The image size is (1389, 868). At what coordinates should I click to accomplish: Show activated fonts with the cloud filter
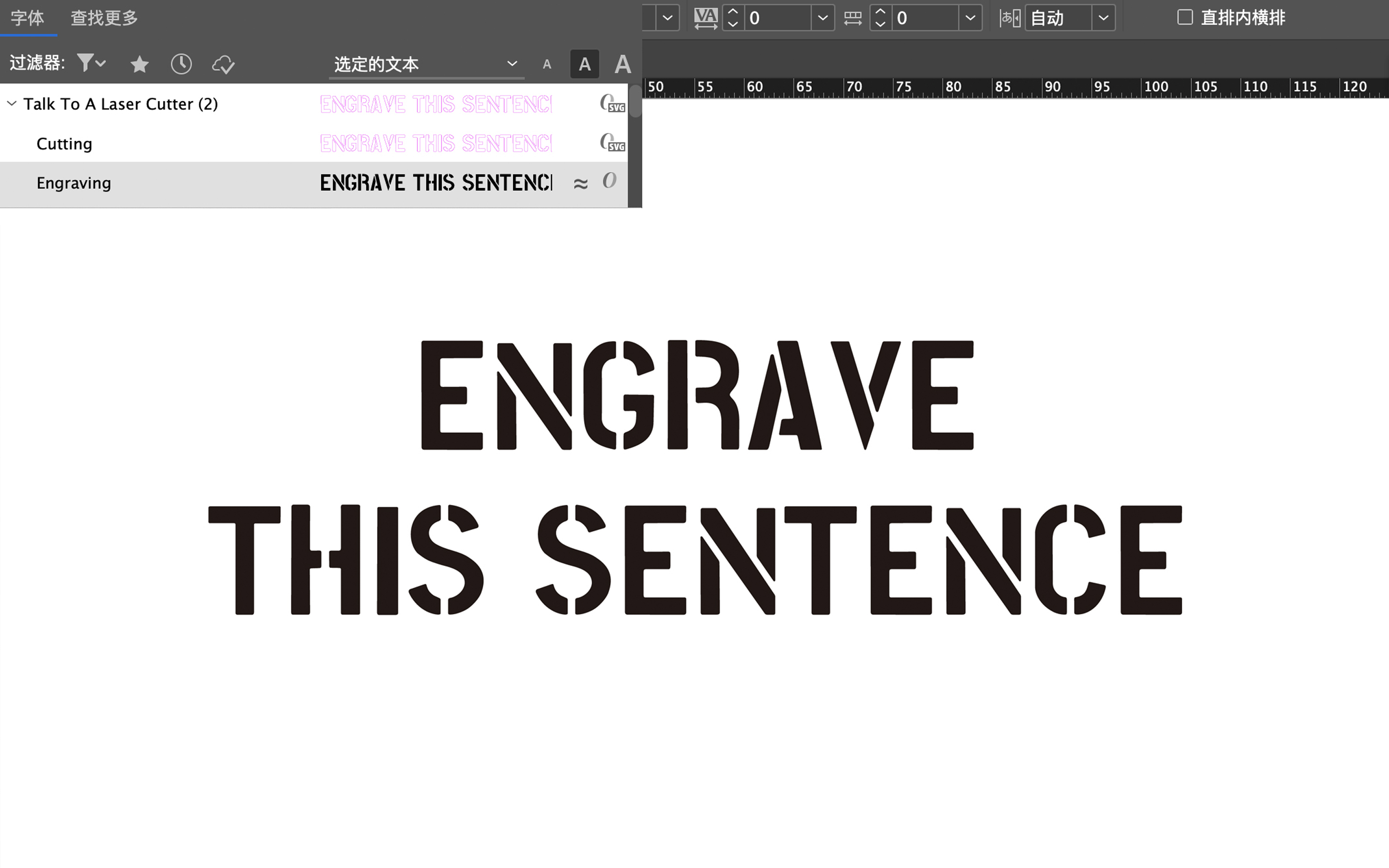pos(223,64)
